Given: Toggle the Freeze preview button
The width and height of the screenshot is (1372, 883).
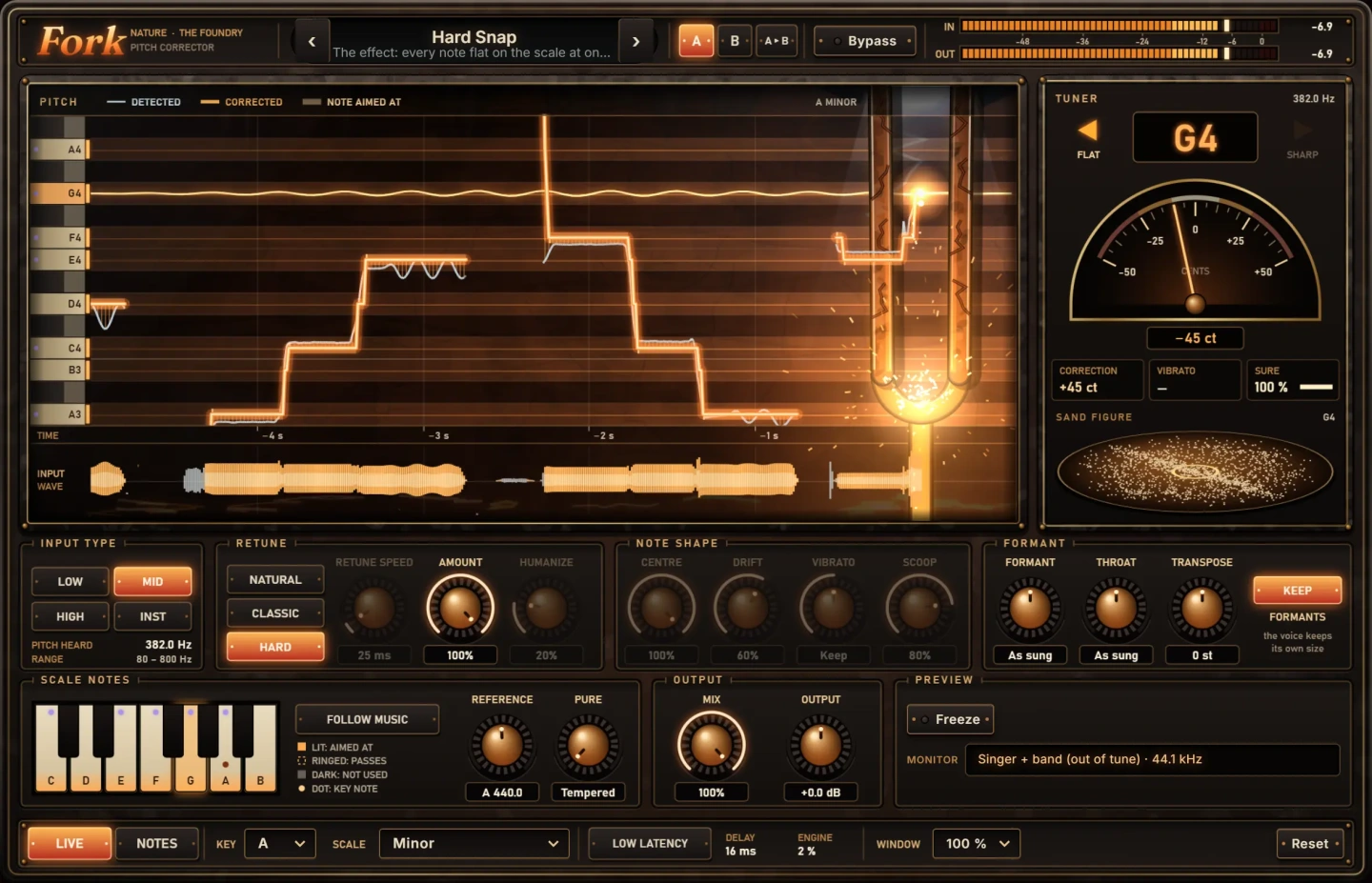Looking at the screenshot, I should pos(950,719).
